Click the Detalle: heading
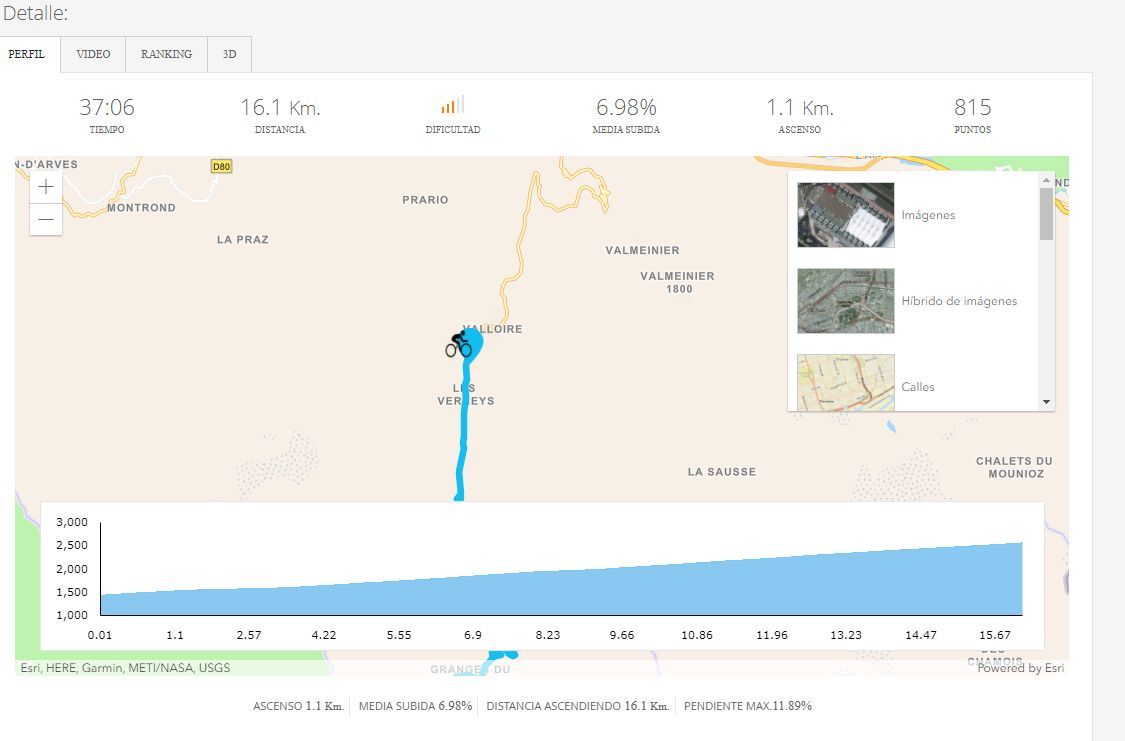The height and width of the screenshot is (741, 1125). [35, 13]
